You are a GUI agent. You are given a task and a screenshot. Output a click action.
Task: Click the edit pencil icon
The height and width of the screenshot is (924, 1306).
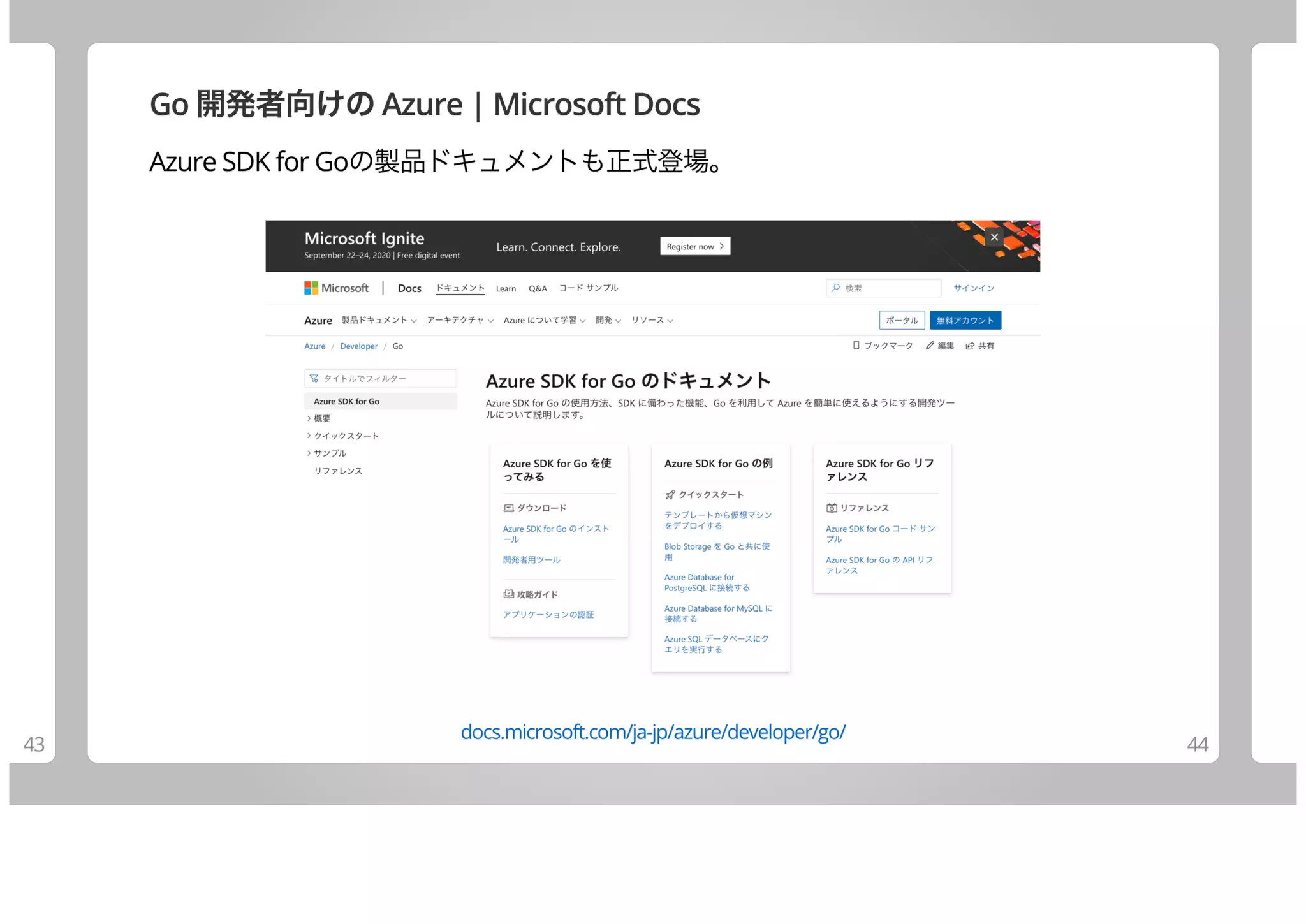(929, 346)
